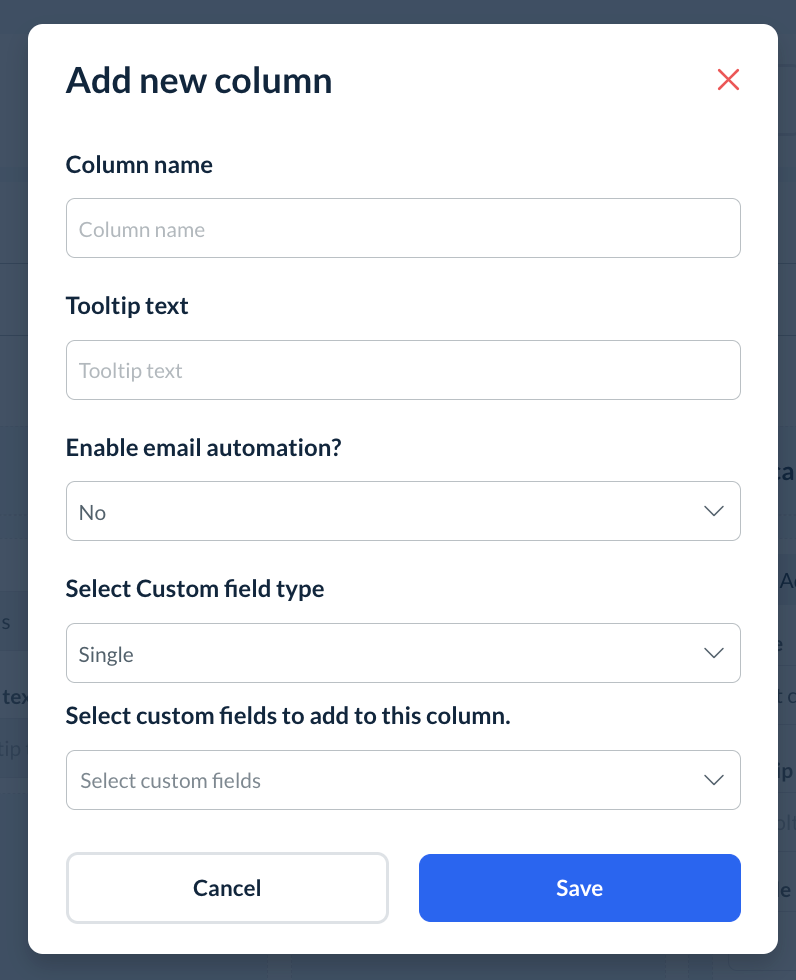
Task: Click the "Tooltip text" field label
Action: pos(127,306)
